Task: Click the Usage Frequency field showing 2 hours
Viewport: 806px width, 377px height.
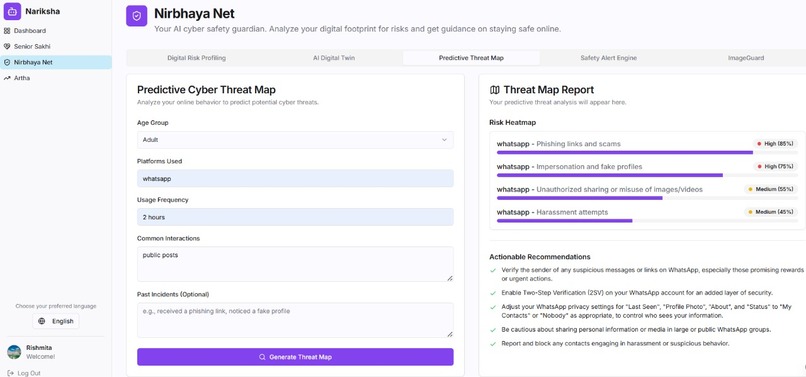Action: pos(295,217)
